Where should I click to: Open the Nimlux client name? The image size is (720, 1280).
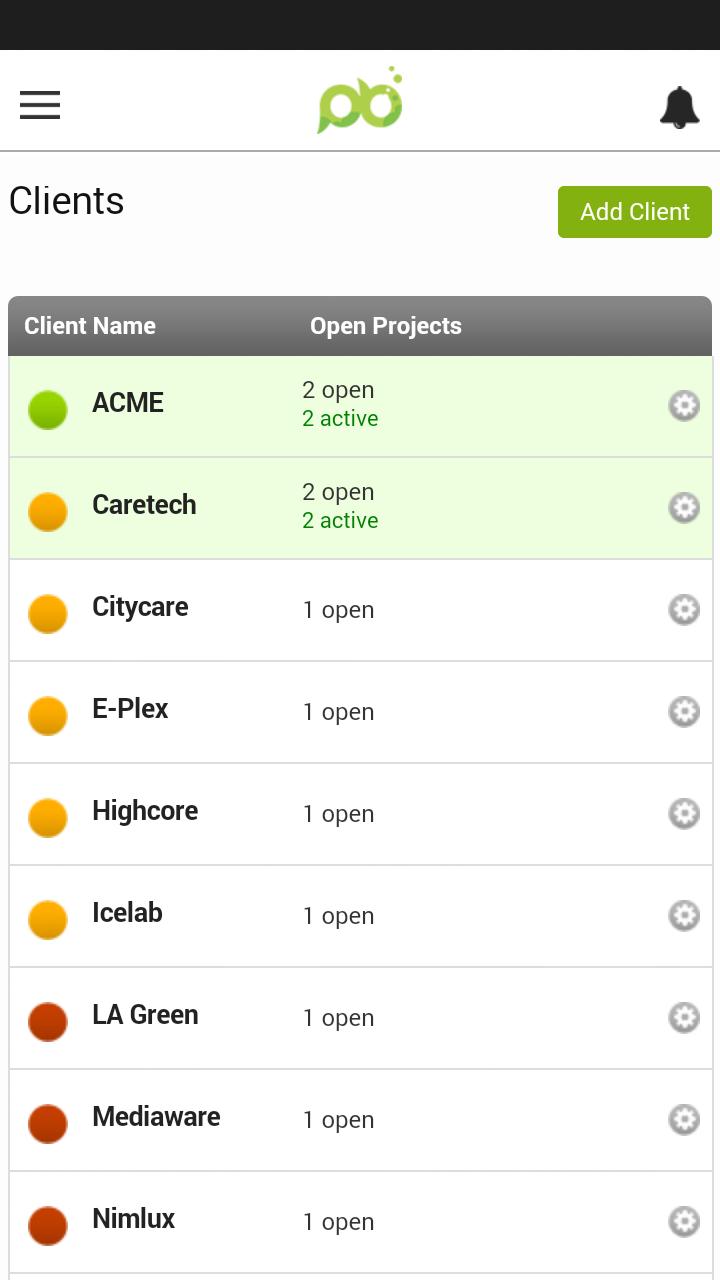coord(133,1219)
